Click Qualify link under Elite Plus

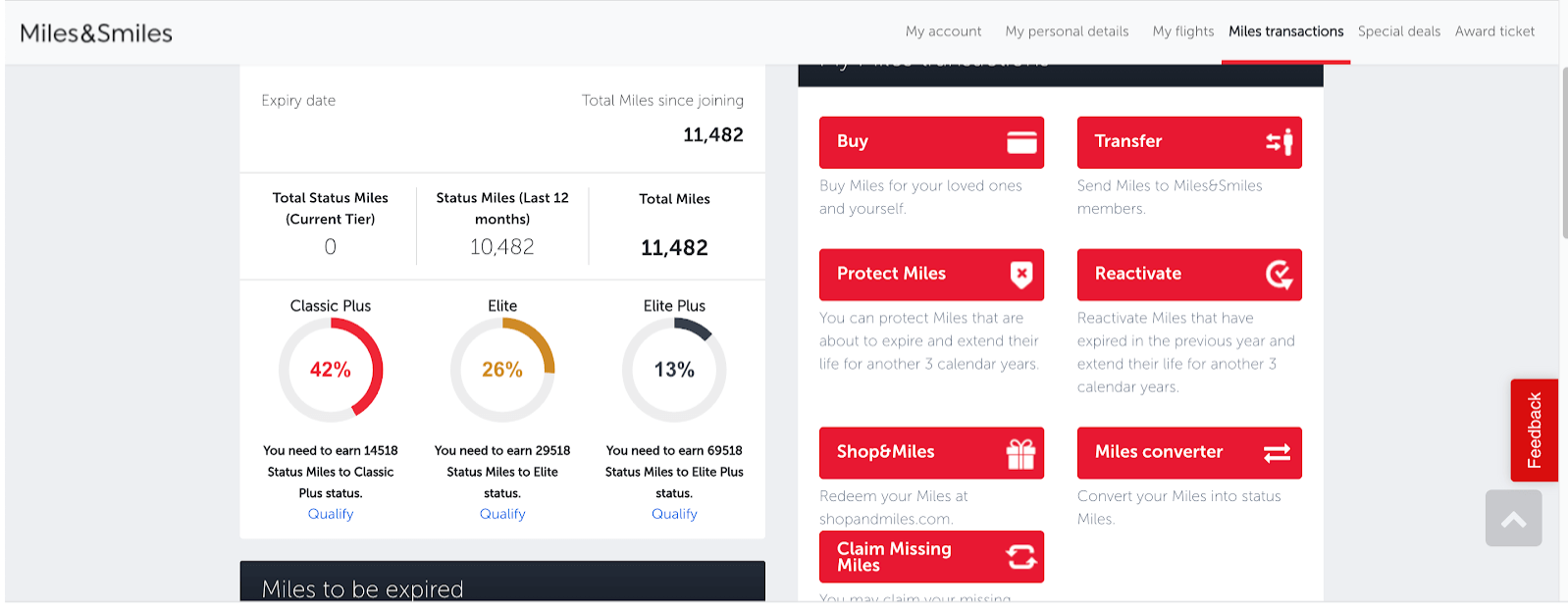[x=674, y=514]
